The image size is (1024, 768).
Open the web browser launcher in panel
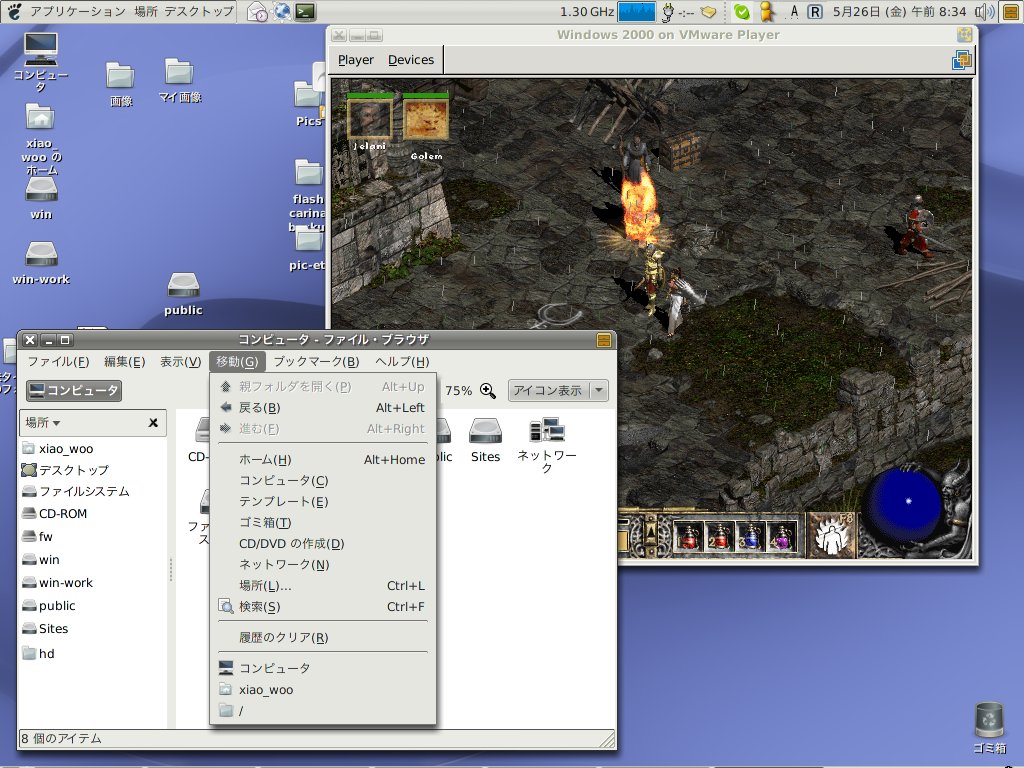click(x=282, y=12)
